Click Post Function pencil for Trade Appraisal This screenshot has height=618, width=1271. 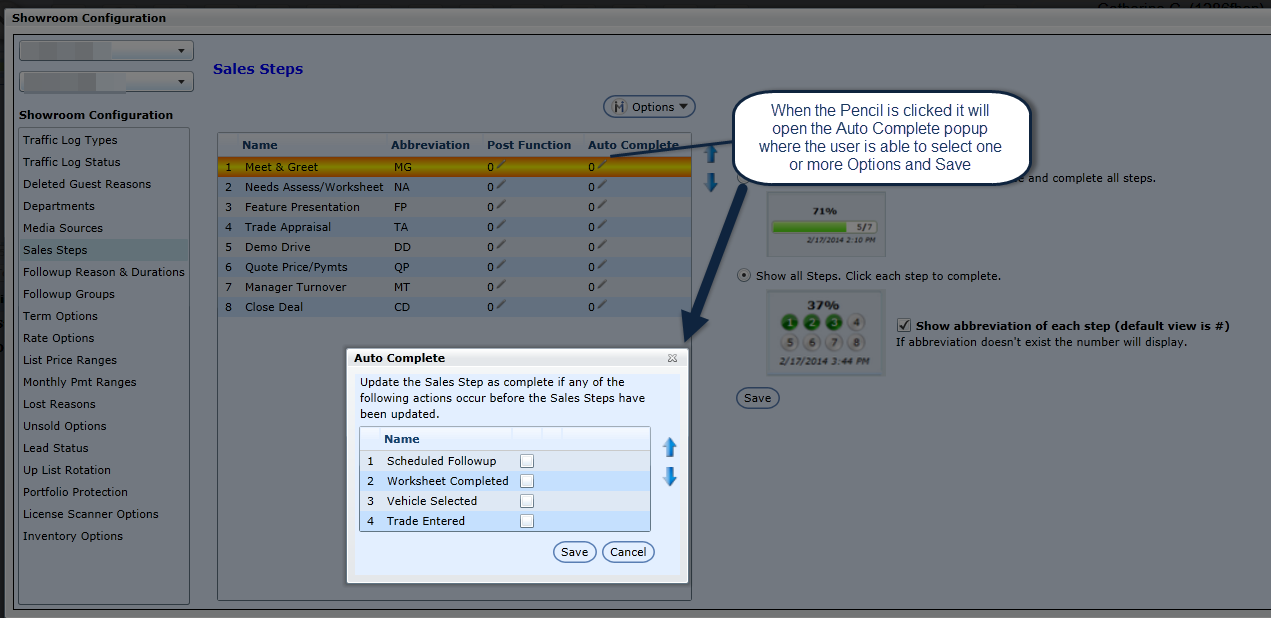[x=501, y=226]
